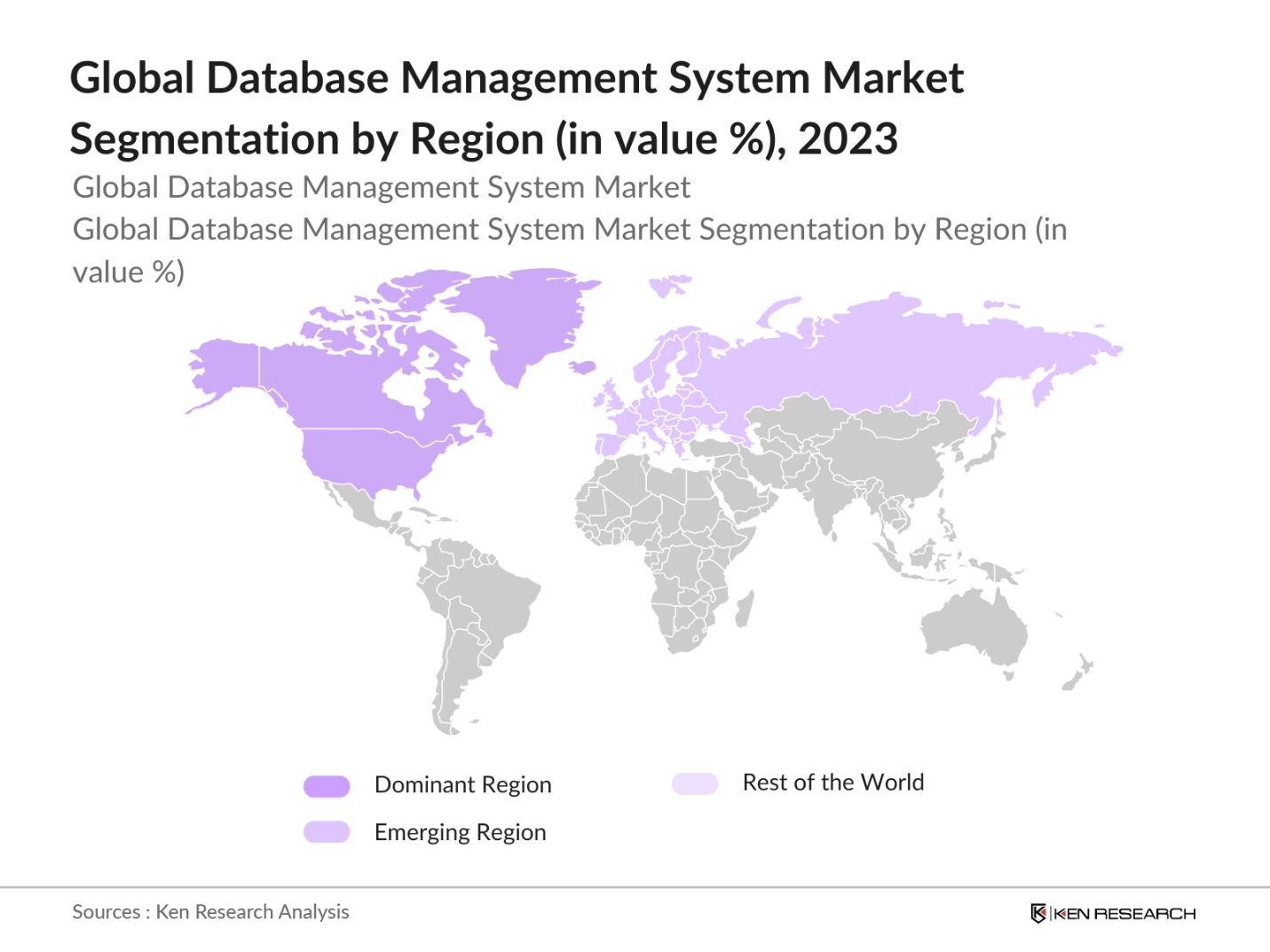Screen dimensions: 1270x952
Task: Click the Rest of the World swatch
Action: (x=695, y=783)
